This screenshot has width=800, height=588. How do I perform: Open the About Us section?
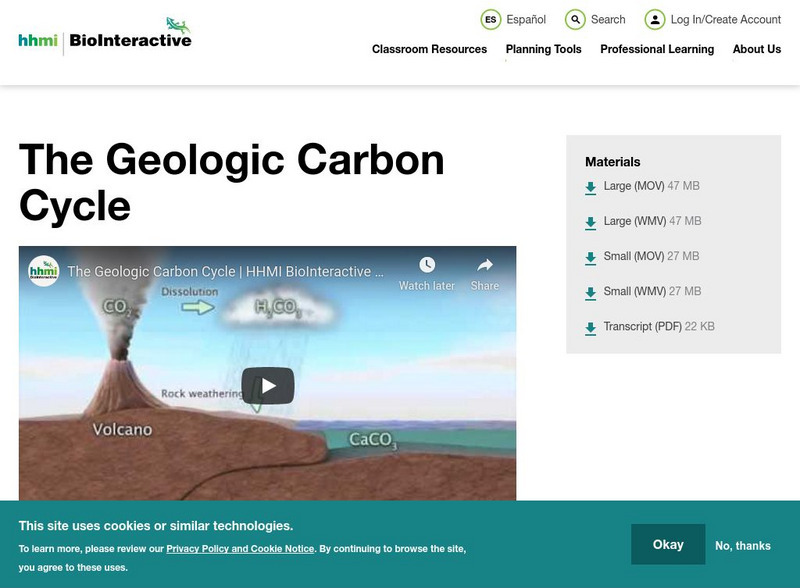(756, 47)
